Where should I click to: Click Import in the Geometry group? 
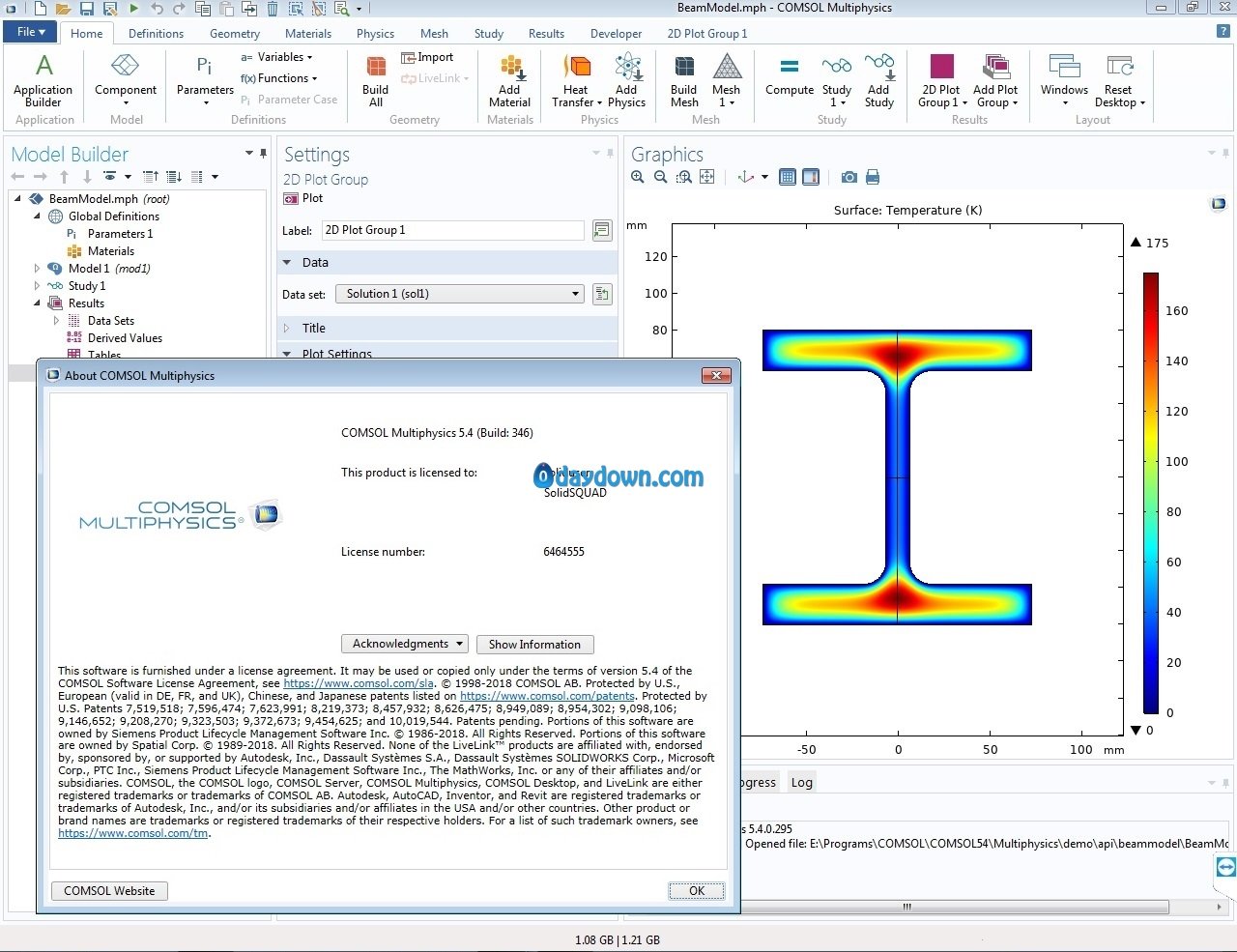(x=427, y=57)
